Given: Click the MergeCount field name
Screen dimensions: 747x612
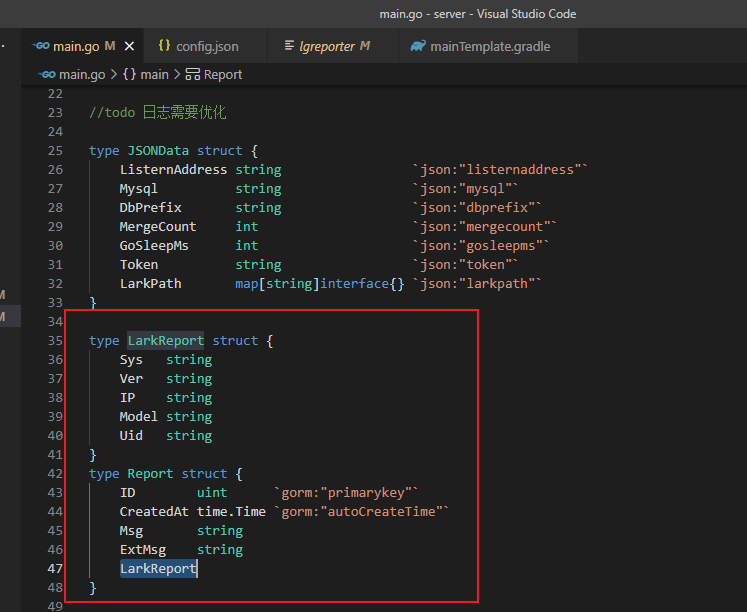Looking at the screenshot, I should (158, 227).
